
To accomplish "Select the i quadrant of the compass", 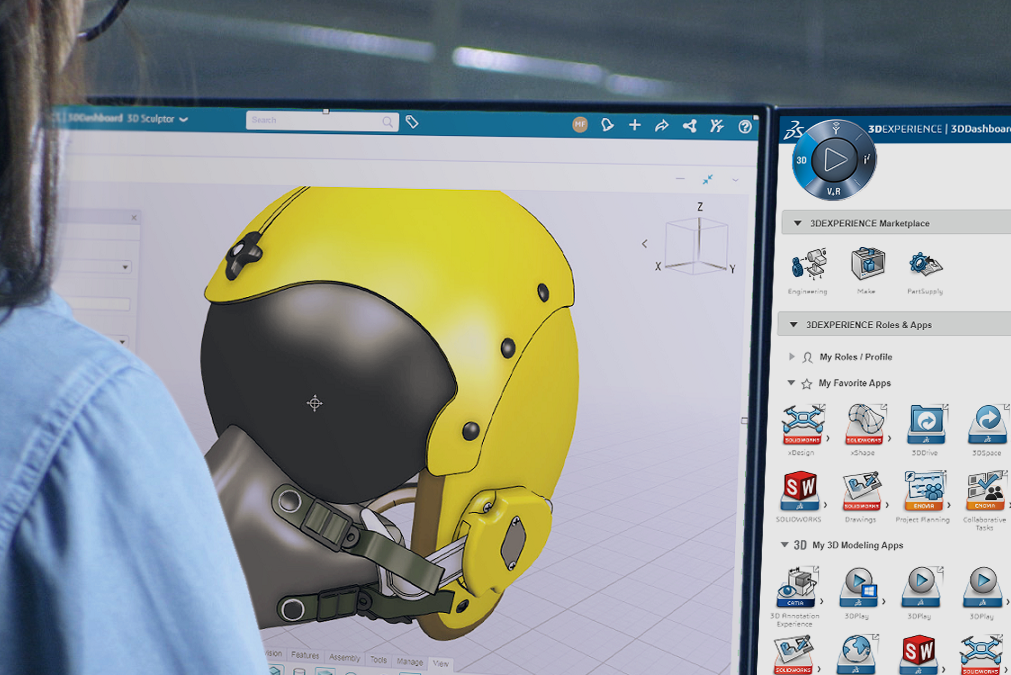I will coord(867,157).
